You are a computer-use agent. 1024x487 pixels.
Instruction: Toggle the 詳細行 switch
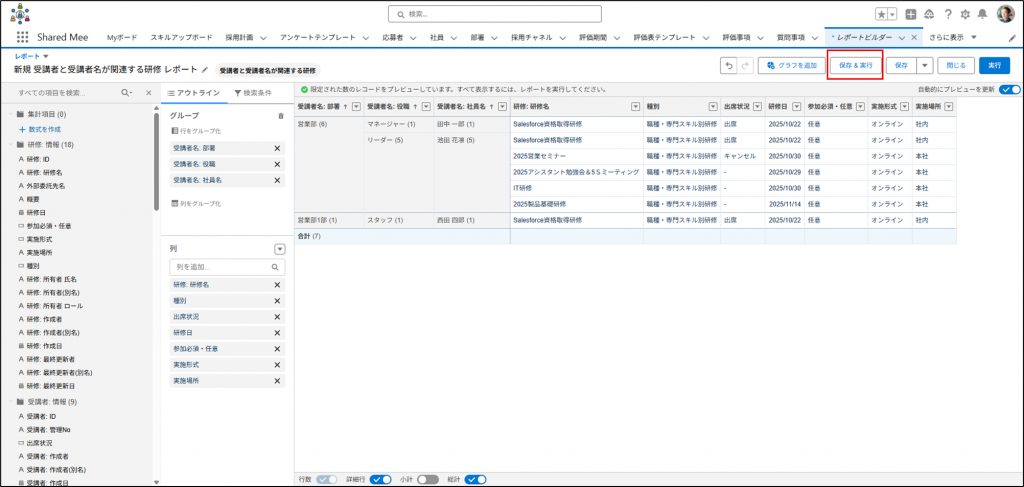point(381,479)
